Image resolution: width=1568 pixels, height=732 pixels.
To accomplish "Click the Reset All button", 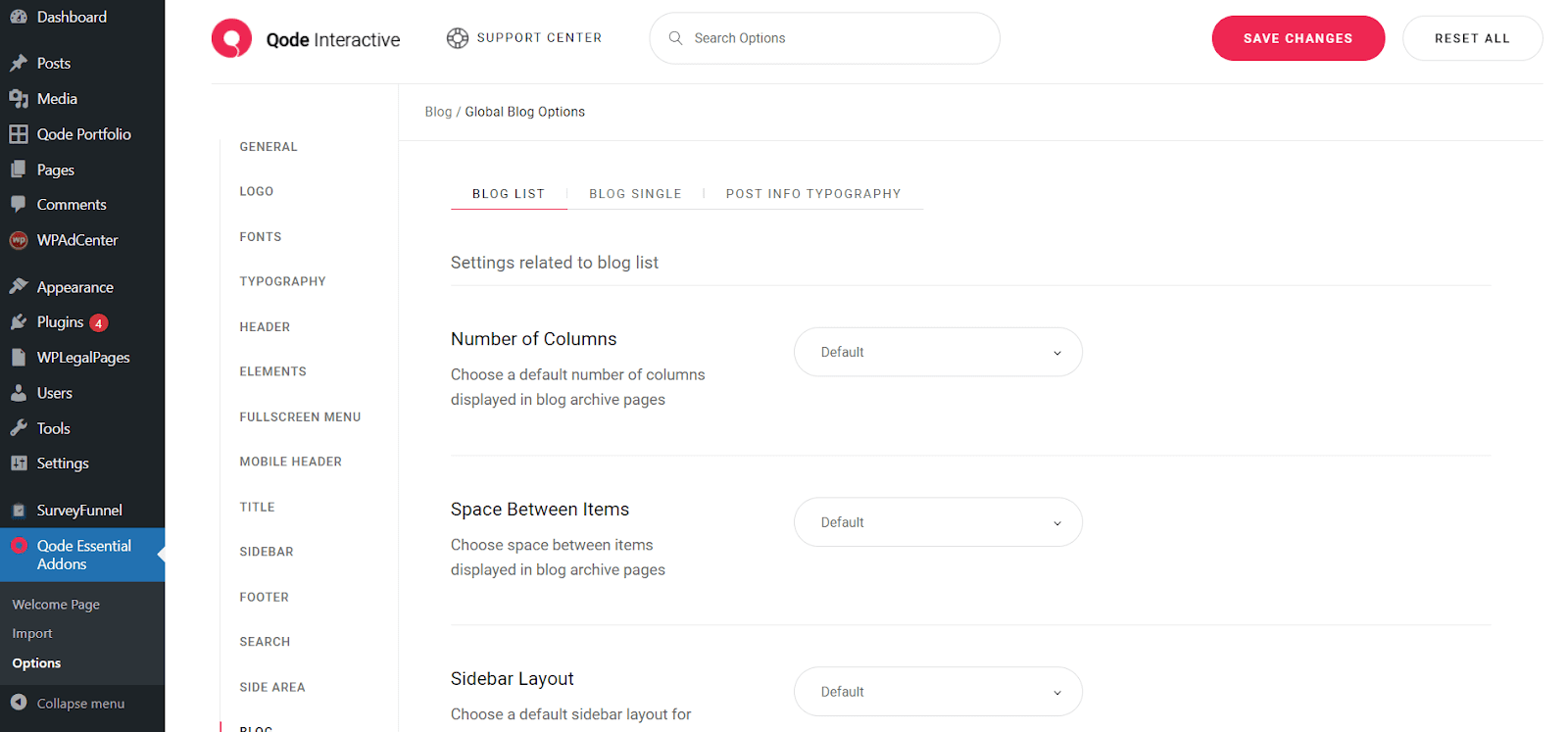I will 1472,38.
